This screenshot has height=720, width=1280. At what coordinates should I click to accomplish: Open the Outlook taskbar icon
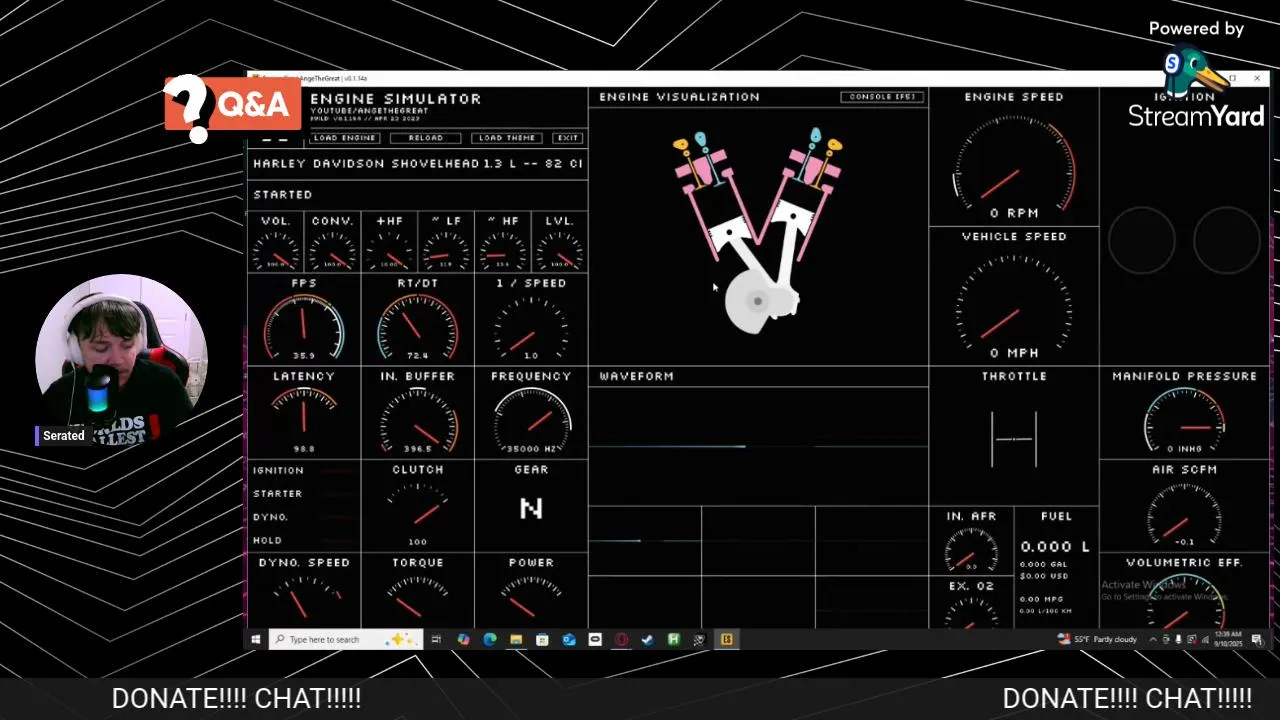pyautogui.click(x=569, y=640)
